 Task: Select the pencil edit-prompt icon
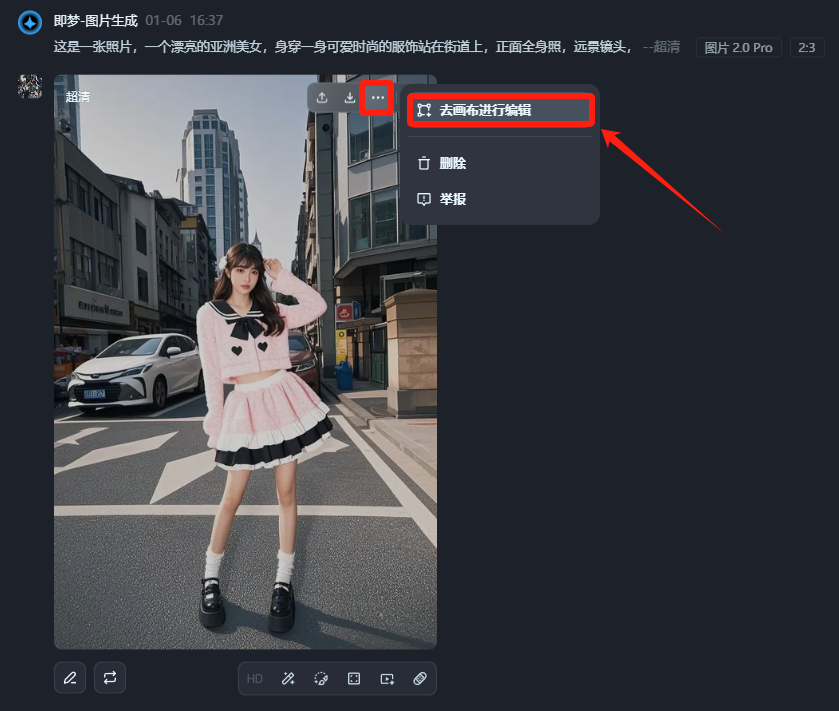click(x=70, y=678)
